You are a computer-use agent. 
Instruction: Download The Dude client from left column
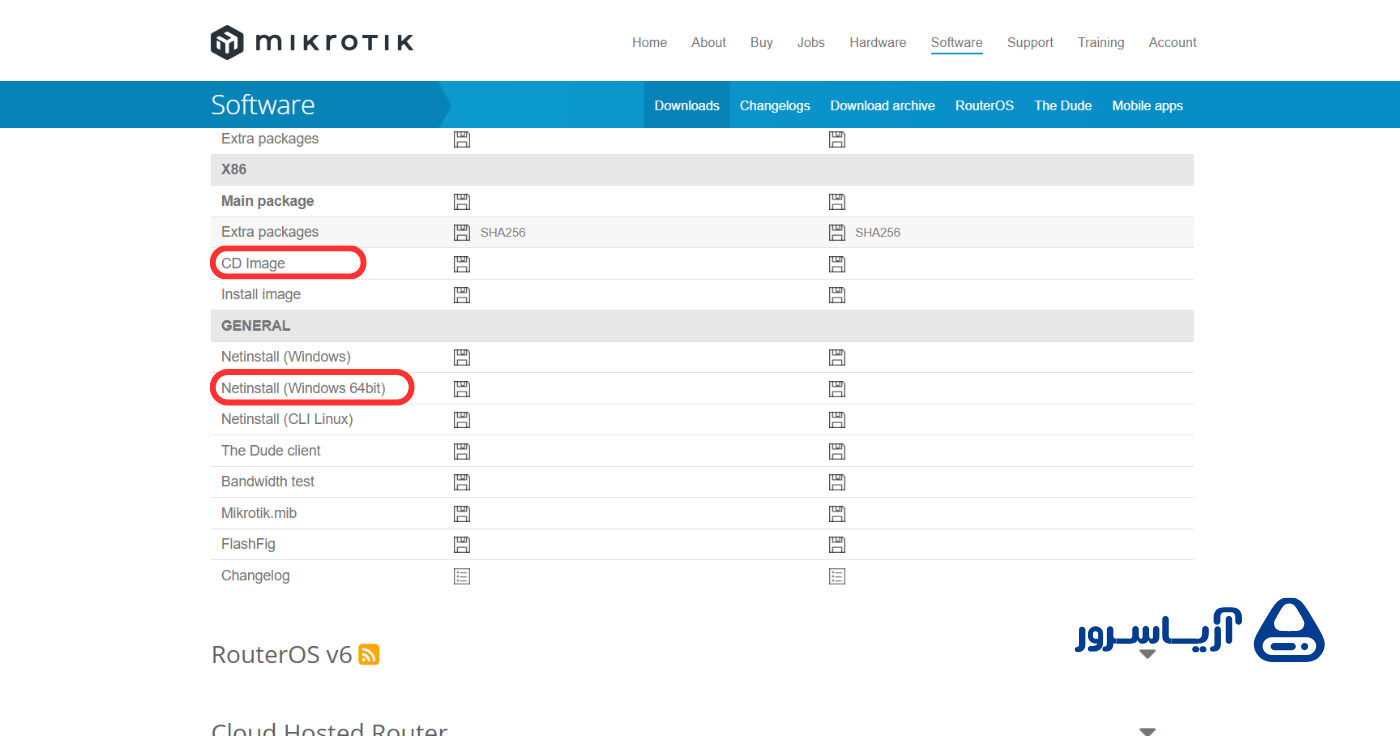[x=462, y=451]
